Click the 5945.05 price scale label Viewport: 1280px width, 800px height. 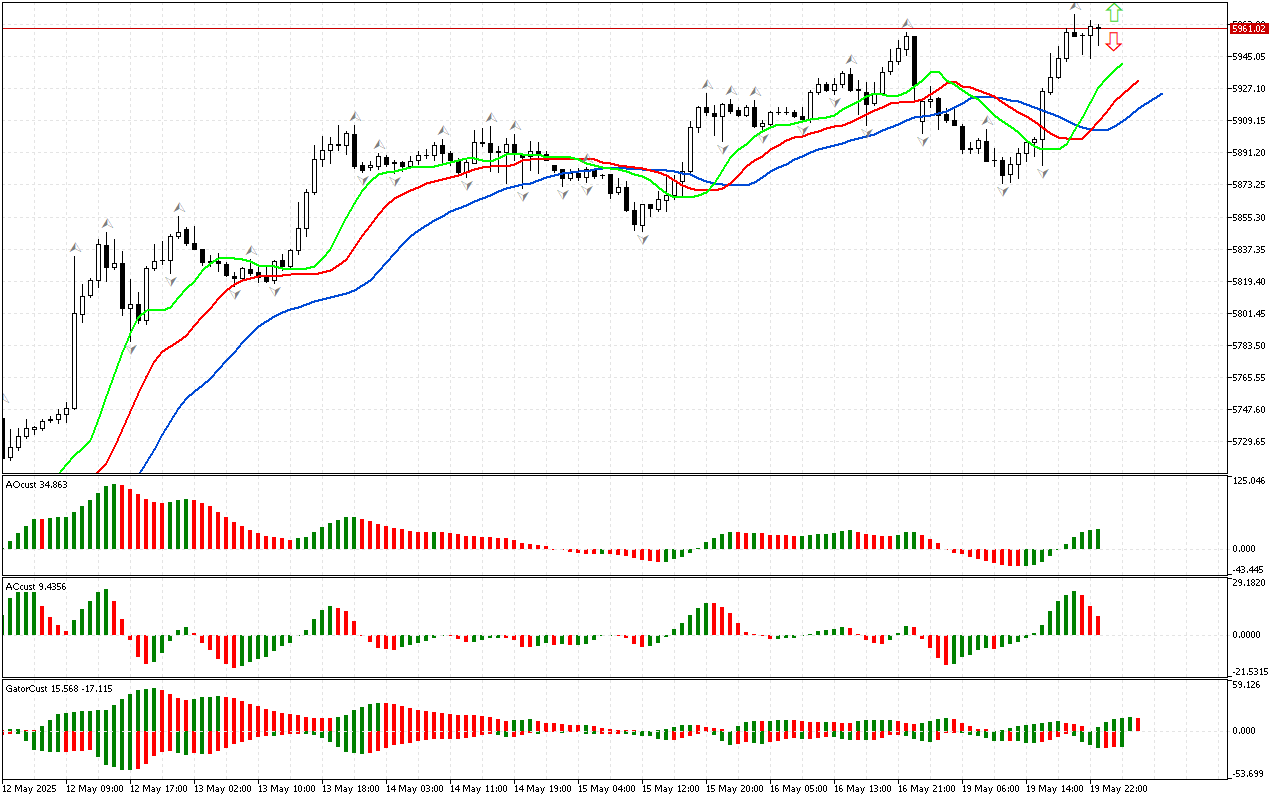click(x=1251, y=56)
